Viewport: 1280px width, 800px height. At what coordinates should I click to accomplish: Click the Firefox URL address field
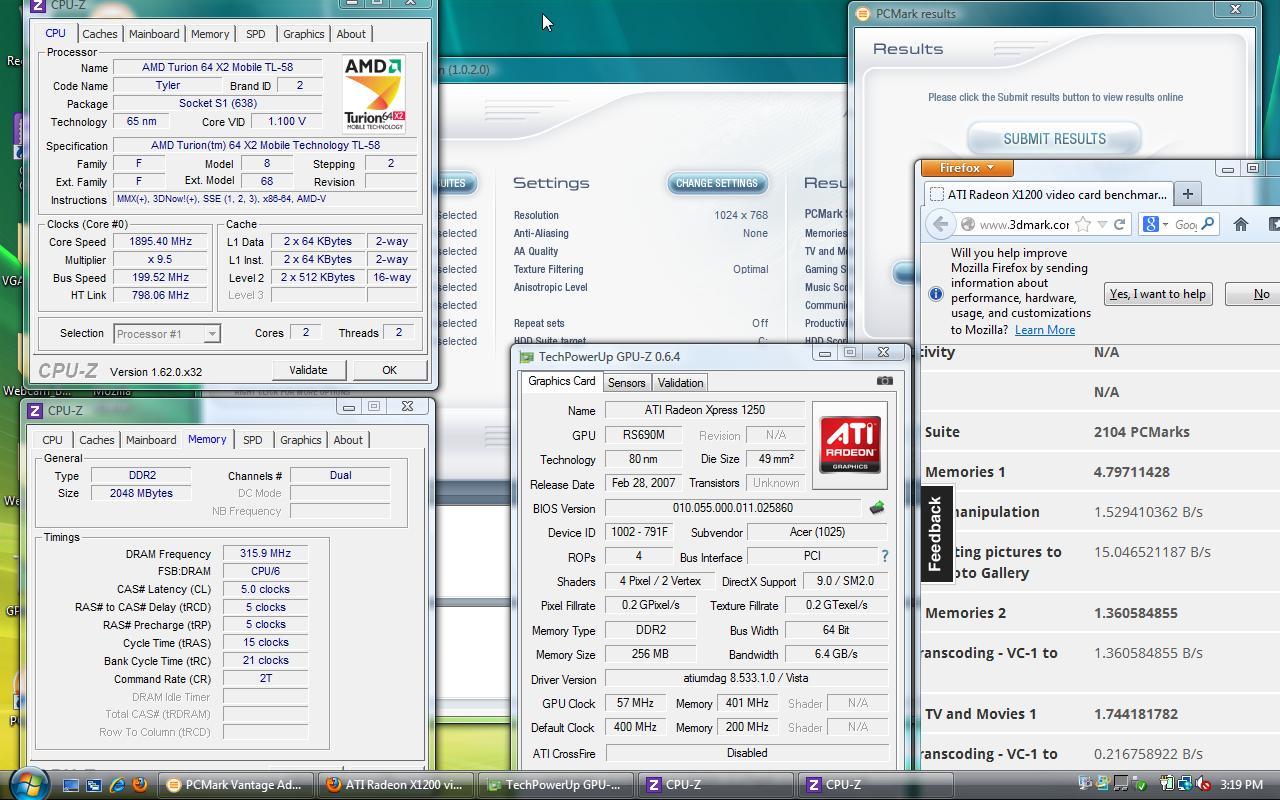(1023, 224)
